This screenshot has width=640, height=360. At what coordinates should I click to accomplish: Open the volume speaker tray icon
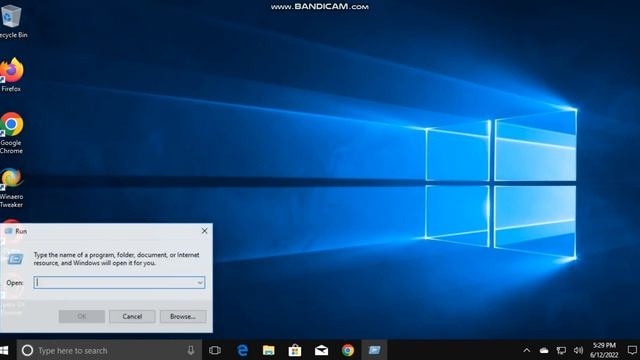pyautogui.click(x=578, y=350)
